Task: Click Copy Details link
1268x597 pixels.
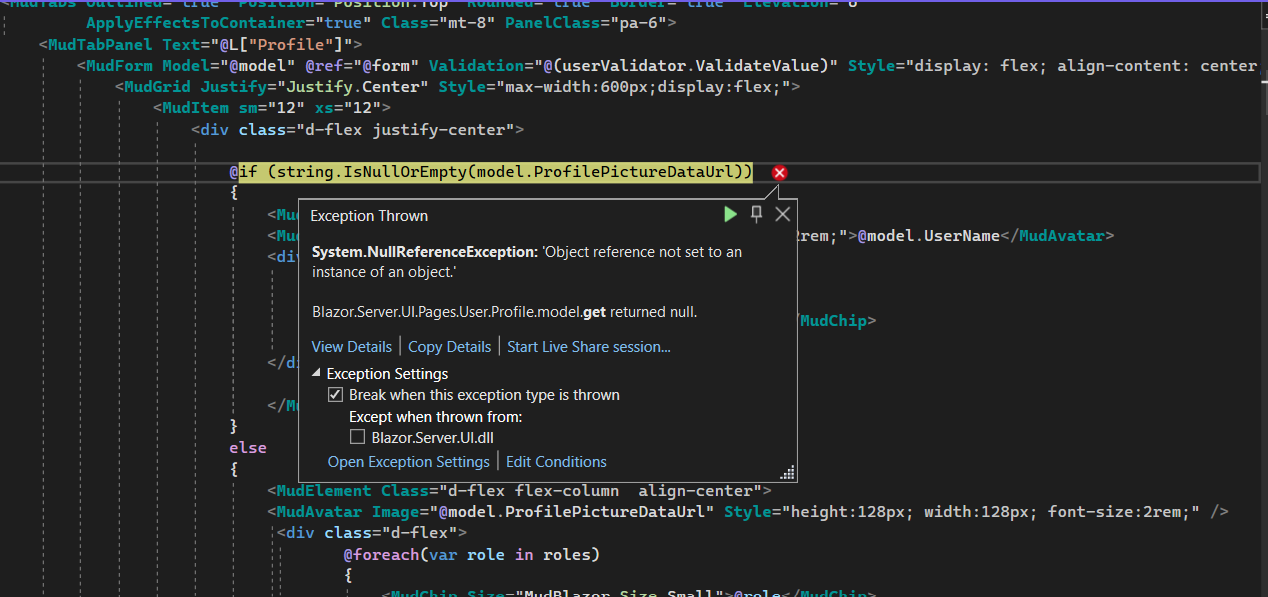Action: pyautogui.click(x=449, y=346)
